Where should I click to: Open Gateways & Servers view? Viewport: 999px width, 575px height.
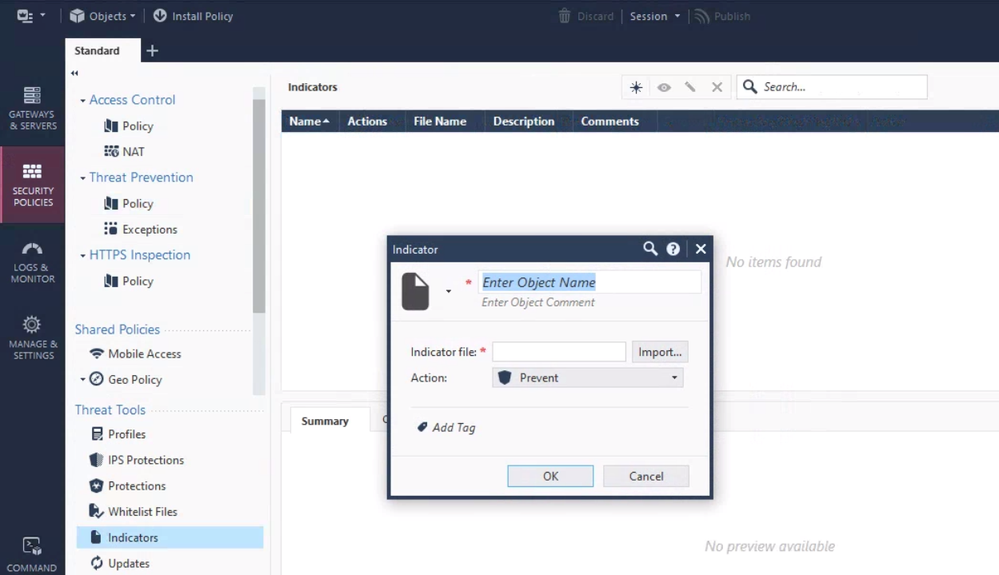pos(32,108)
